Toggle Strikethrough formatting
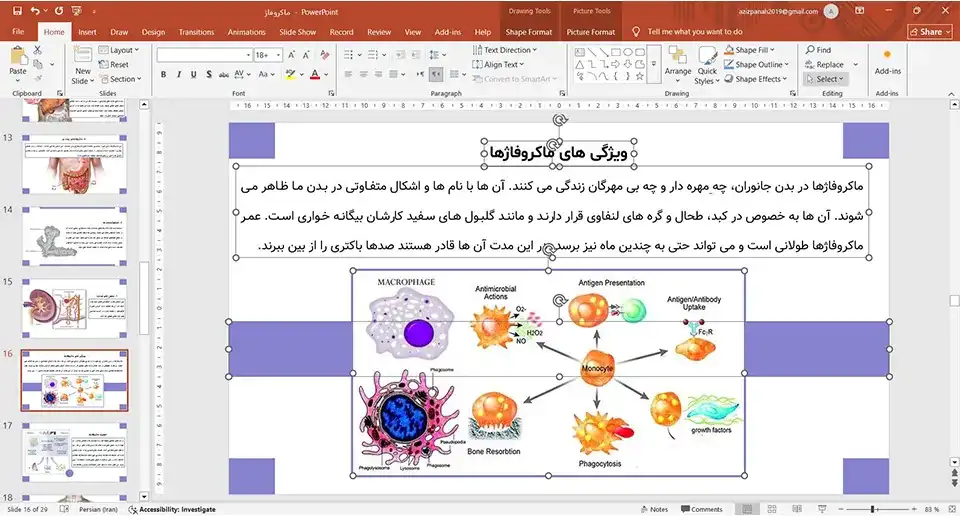The height and width of the screenshot is (516, 960). point(224,74)
